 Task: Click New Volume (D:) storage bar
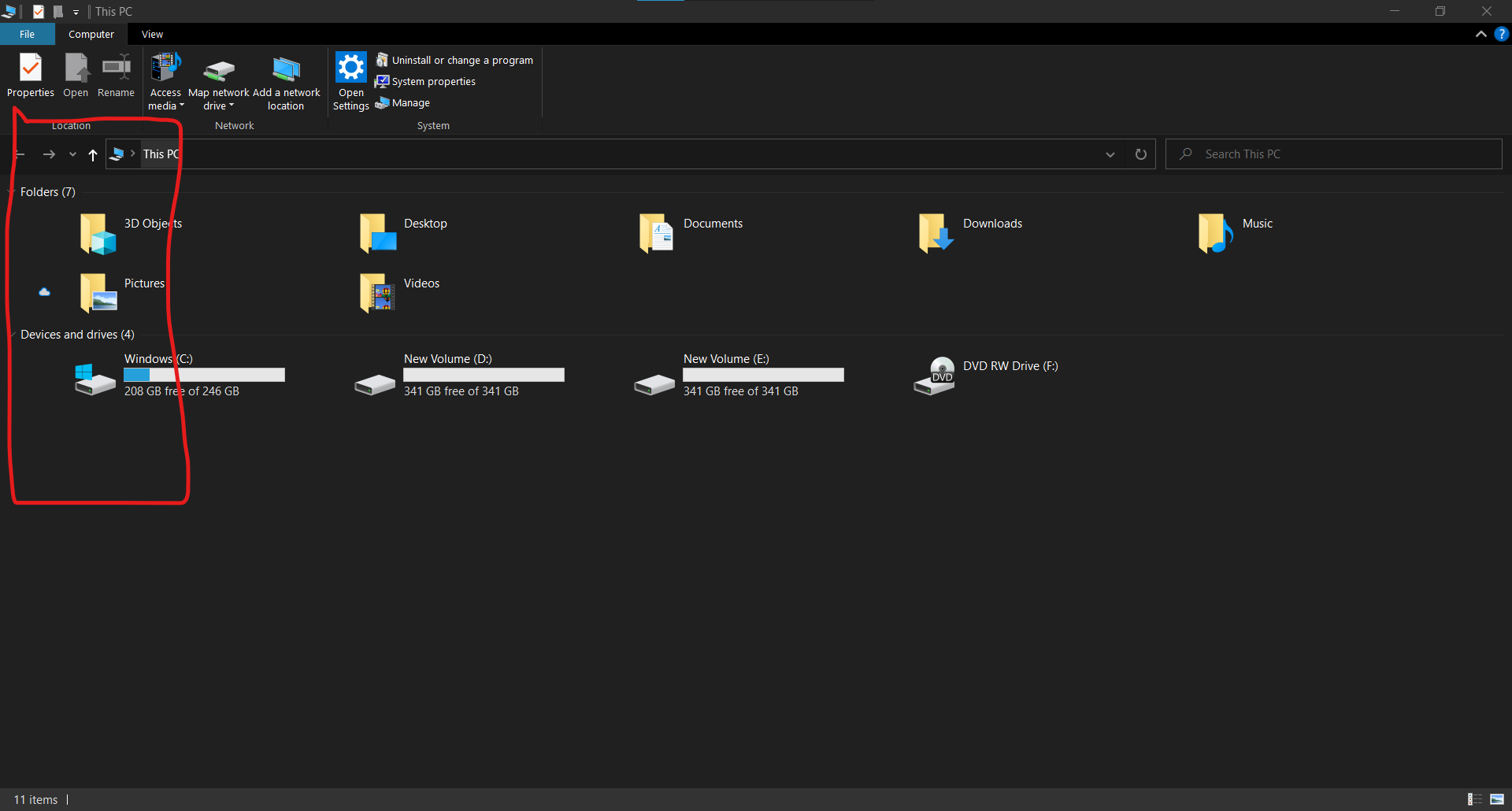(484, 375)
